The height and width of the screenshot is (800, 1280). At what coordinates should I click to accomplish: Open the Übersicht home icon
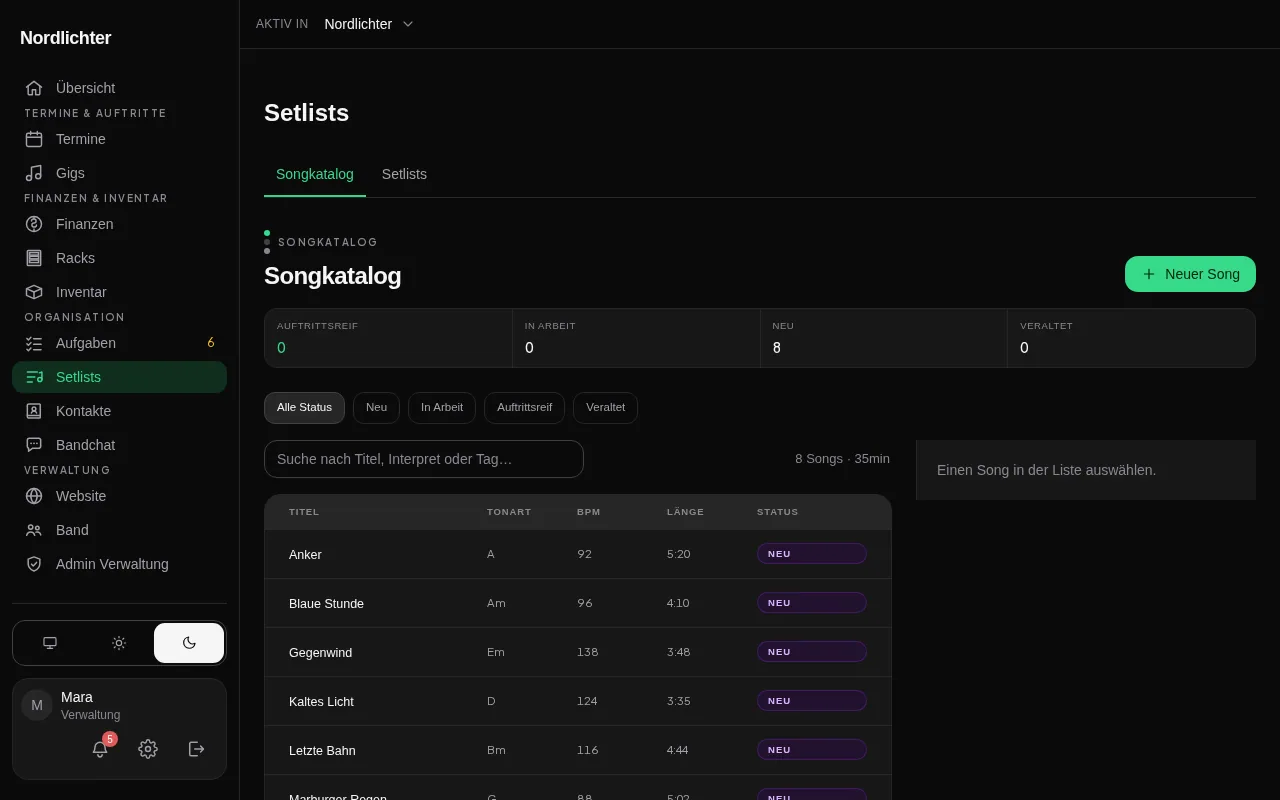pos(34,88)
